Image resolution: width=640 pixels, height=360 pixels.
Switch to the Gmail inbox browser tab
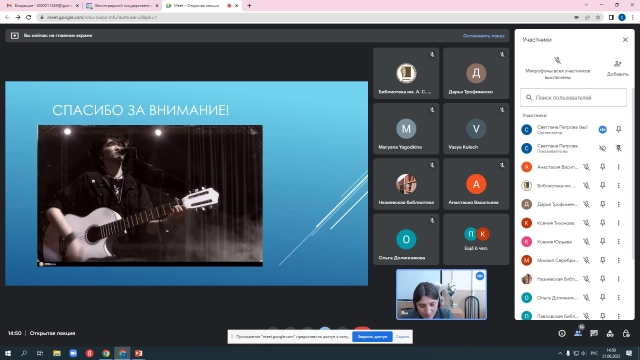[x=43, y=6]
